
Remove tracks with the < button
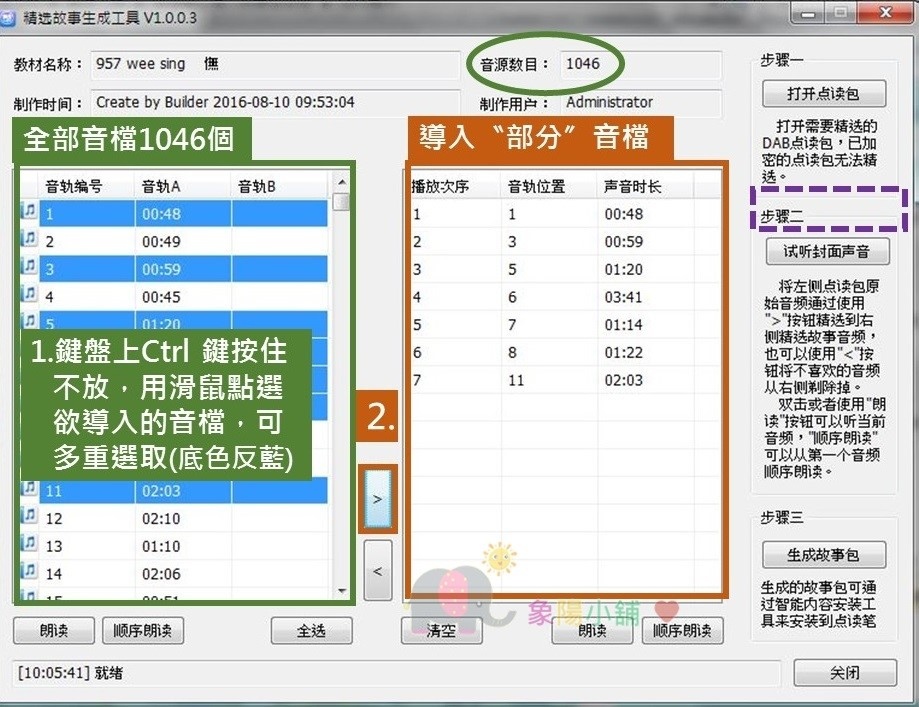[x=378, y=570]
